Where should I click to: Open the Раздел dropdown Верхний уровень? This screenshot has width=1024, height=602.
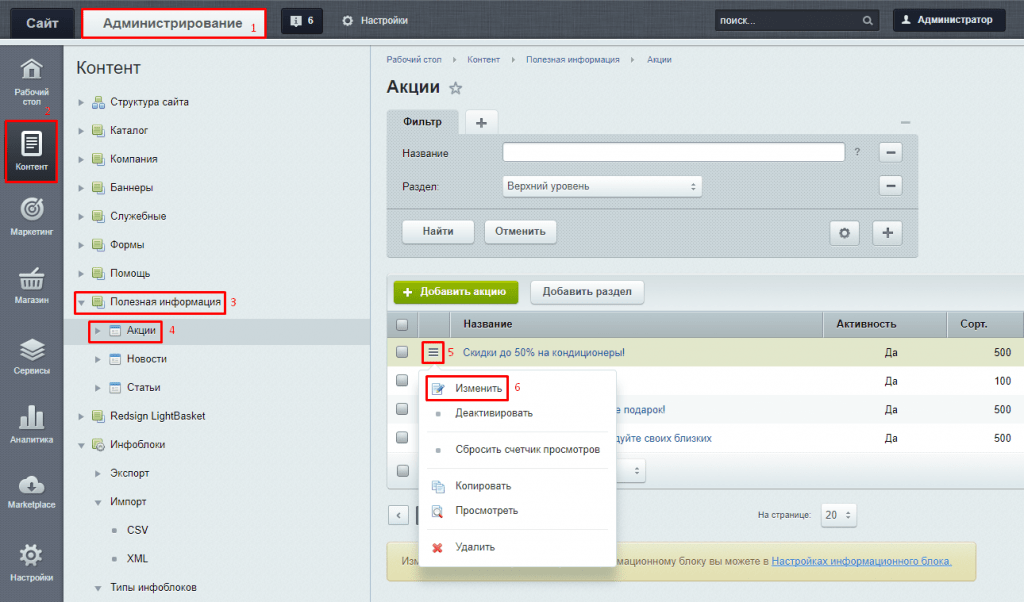tap(602, 186)
